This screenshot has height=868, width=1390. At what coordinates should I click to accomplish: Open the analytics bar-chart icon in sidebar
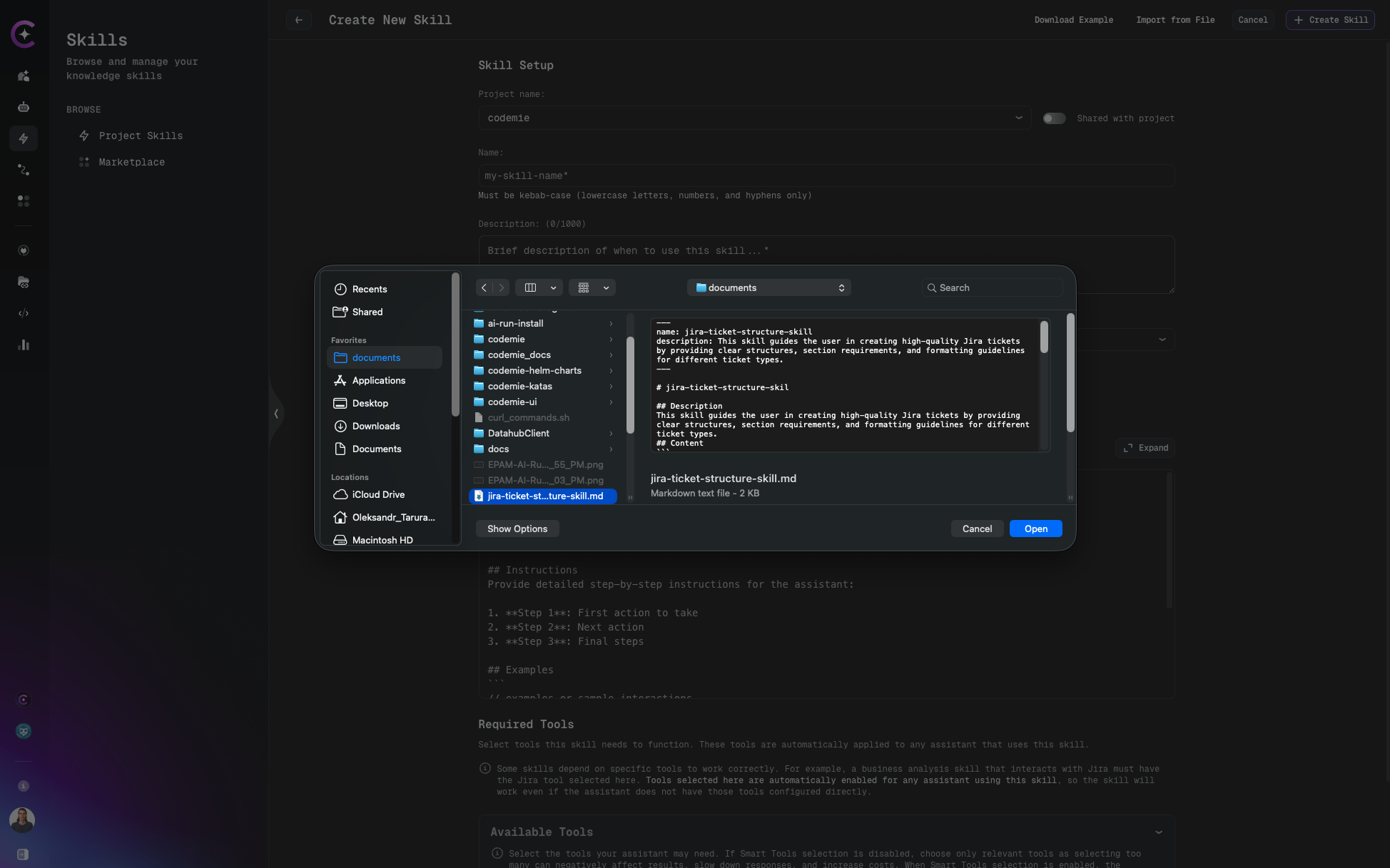point(23,344)
